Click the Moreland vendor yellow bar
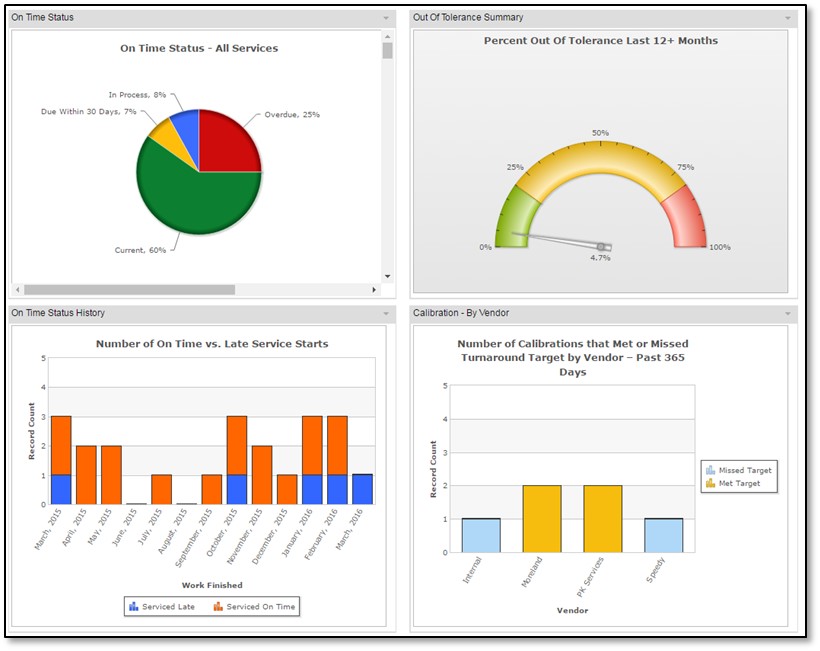The width and height of the screenshot is (820, 651). click(x=542, y=519)
